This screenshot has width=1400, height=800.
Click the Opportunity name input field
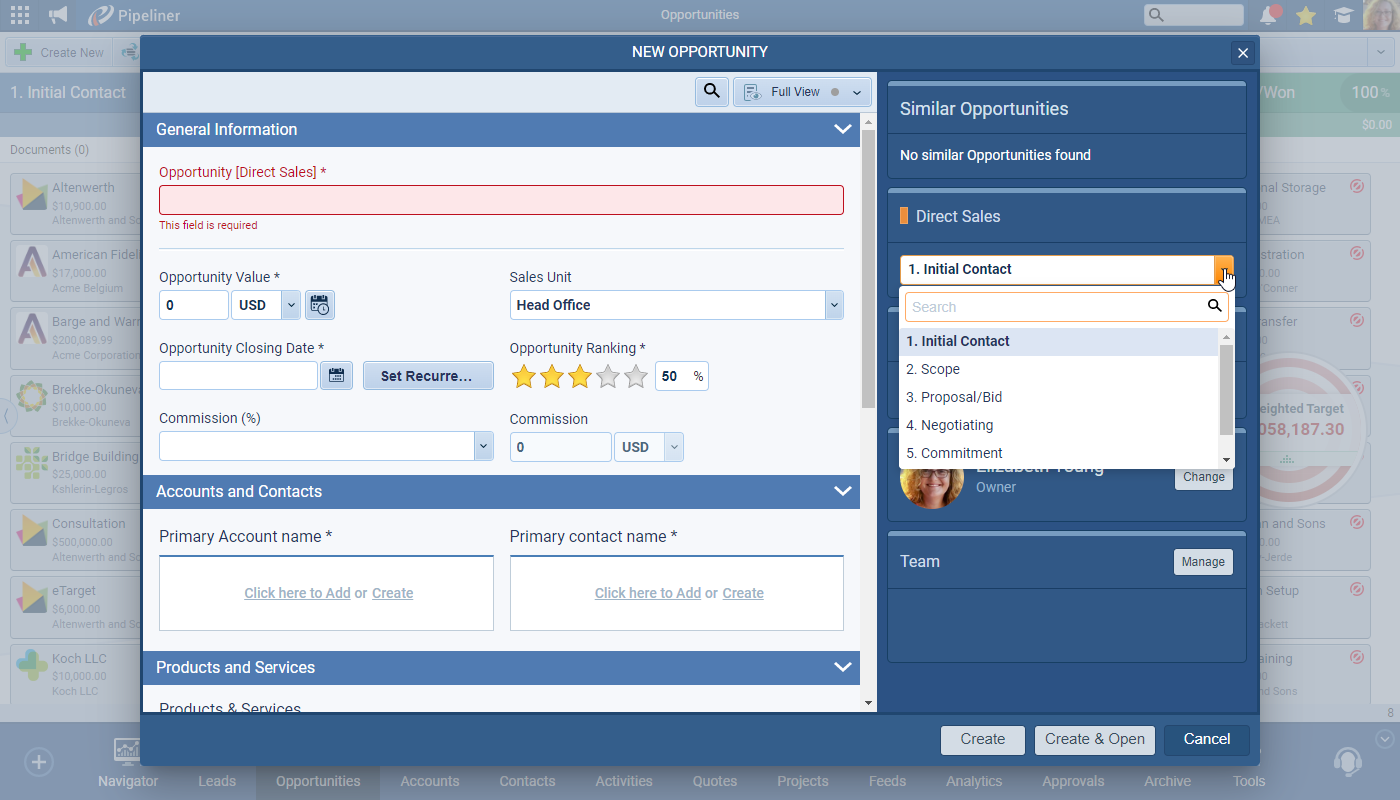[501, 200]
